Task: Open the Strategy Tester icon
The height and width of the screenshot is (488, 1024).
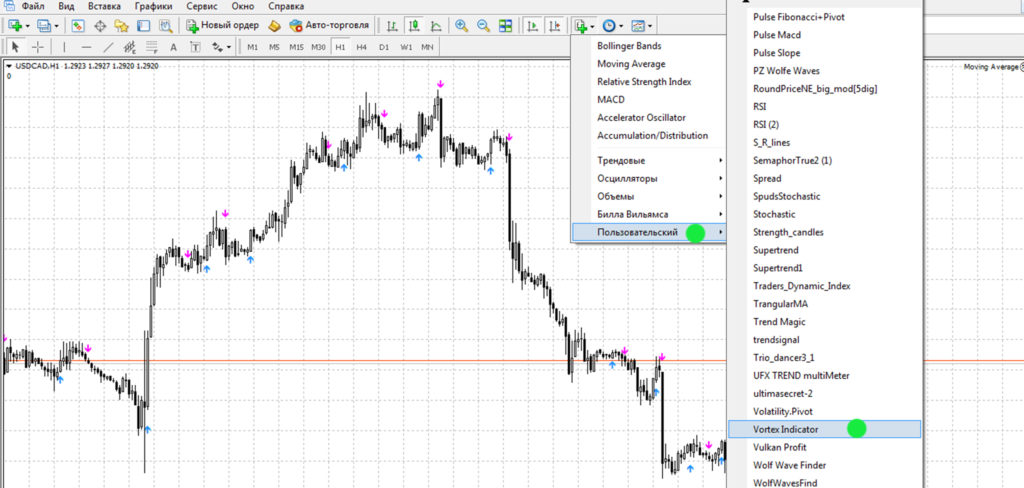Action: 165,26
